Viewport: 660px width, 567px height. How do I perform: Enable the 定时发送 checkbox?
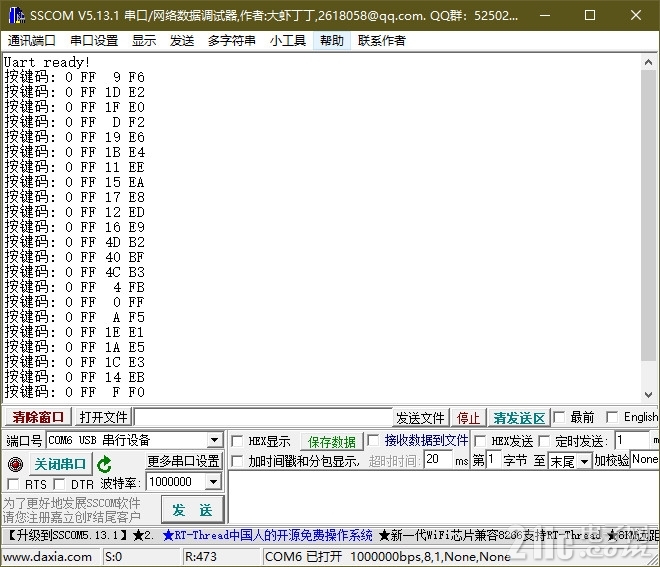point(544,441)
